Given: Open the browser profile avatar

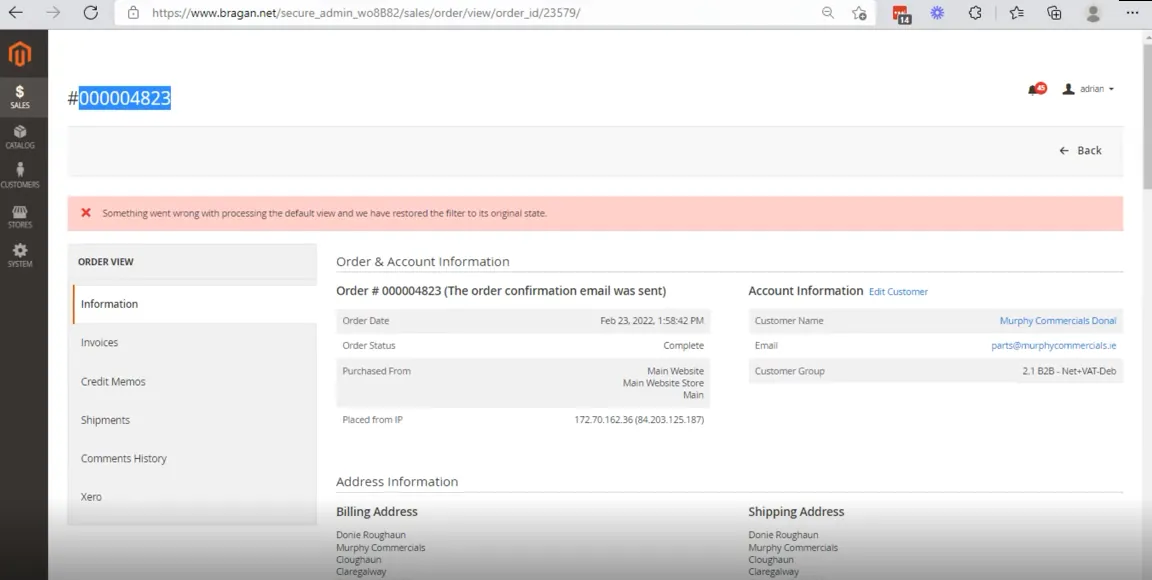Looking at the screenshot, I should (1093, 12).
